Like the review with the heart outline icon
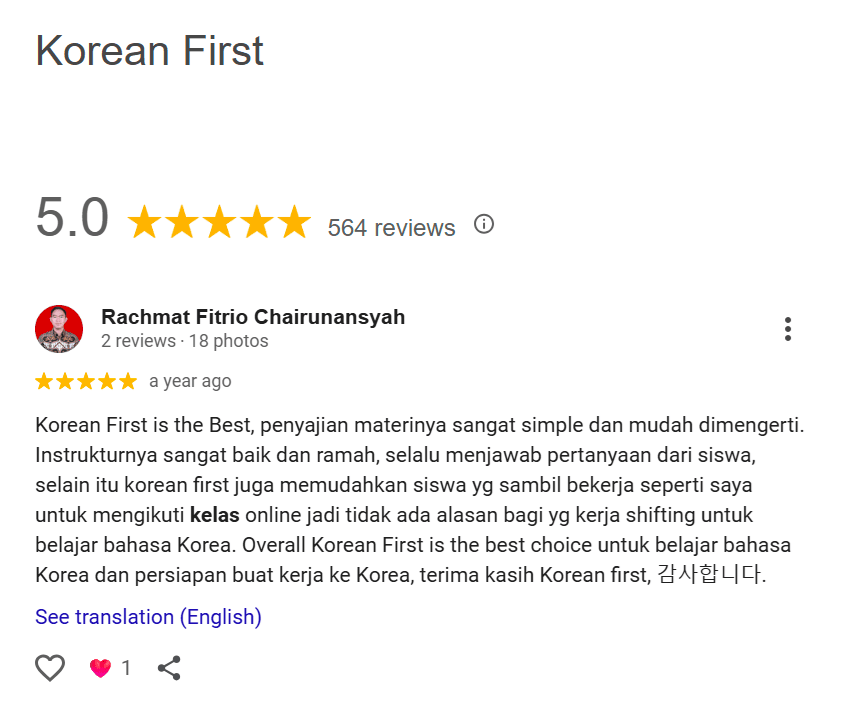This screenshot has width=856, height=721. 50,668
